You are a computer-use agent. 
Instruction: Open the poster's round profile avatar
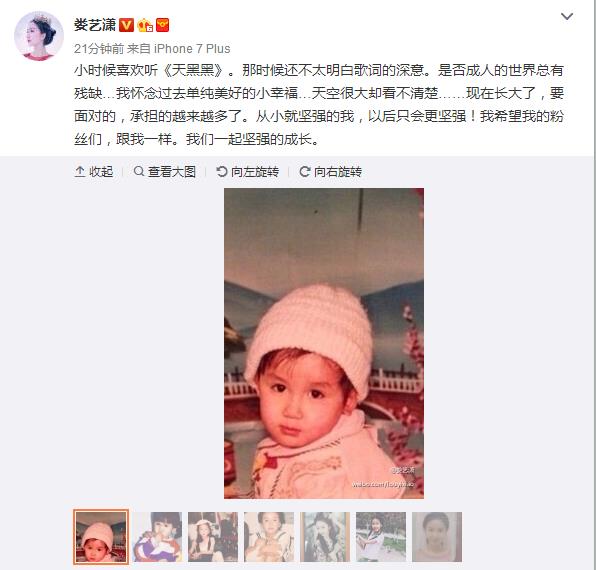(x=39, y=36)
